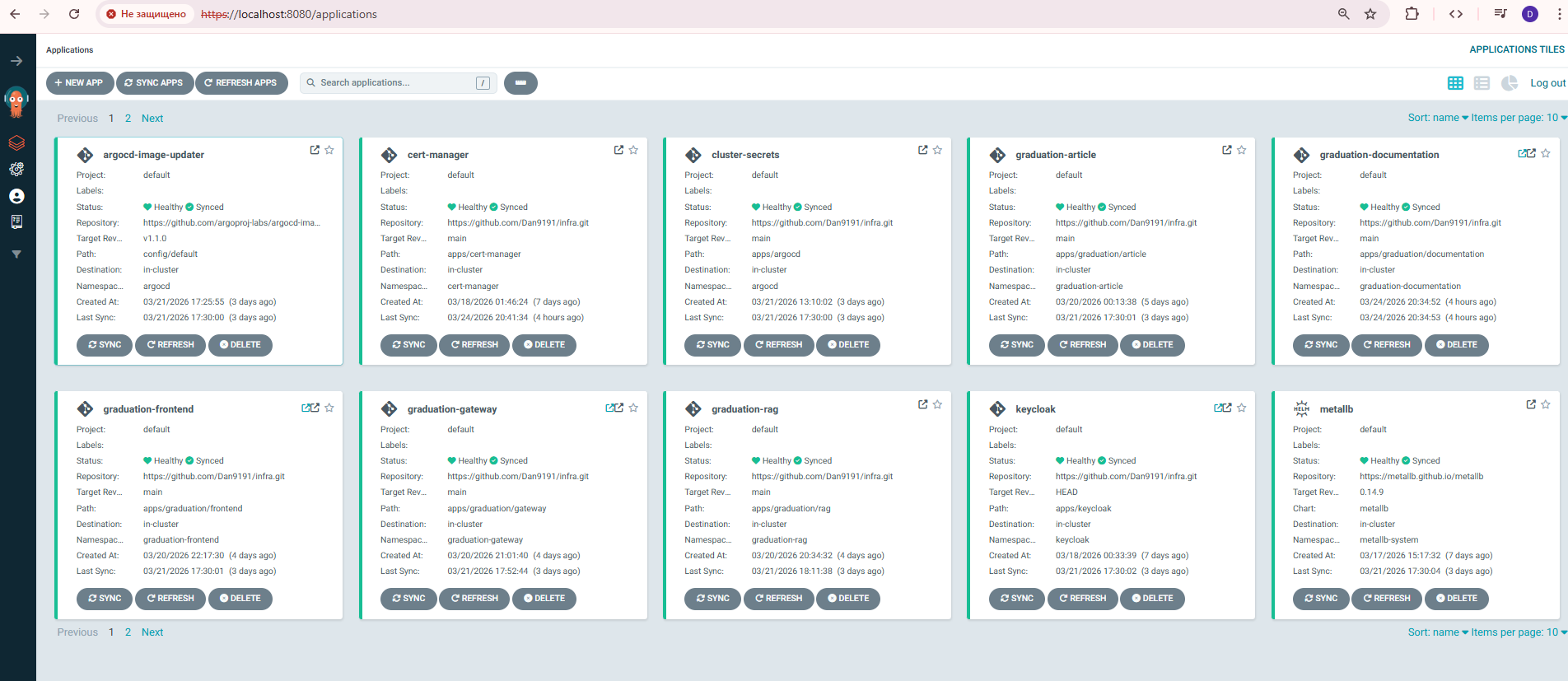1568x681 pixels.
Task: Open metallb external link icon
Action: 1531,404
